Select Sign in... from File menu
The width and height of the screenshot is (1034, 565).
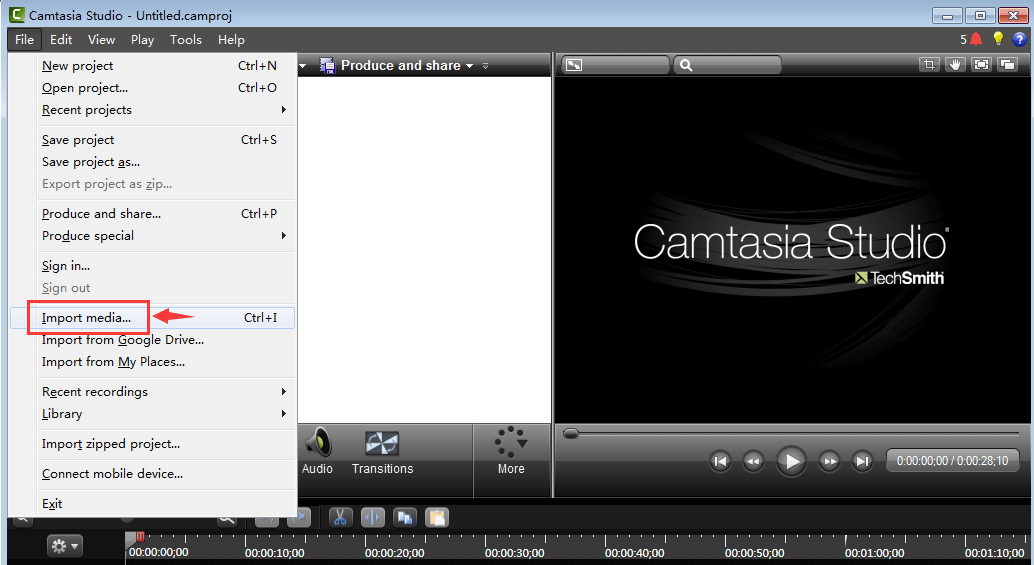click(153, 266)
